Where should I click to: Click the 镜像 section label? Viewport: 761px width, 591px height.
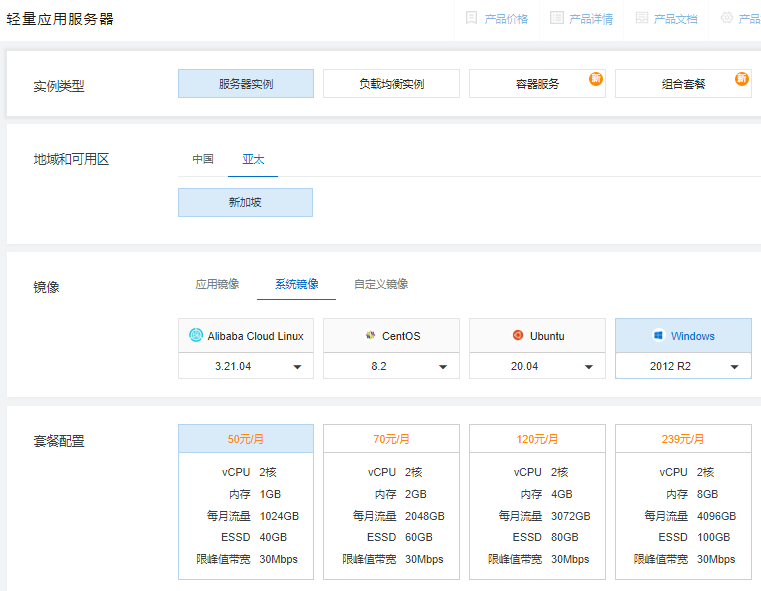pyautogui.click(x=46, y=287)
